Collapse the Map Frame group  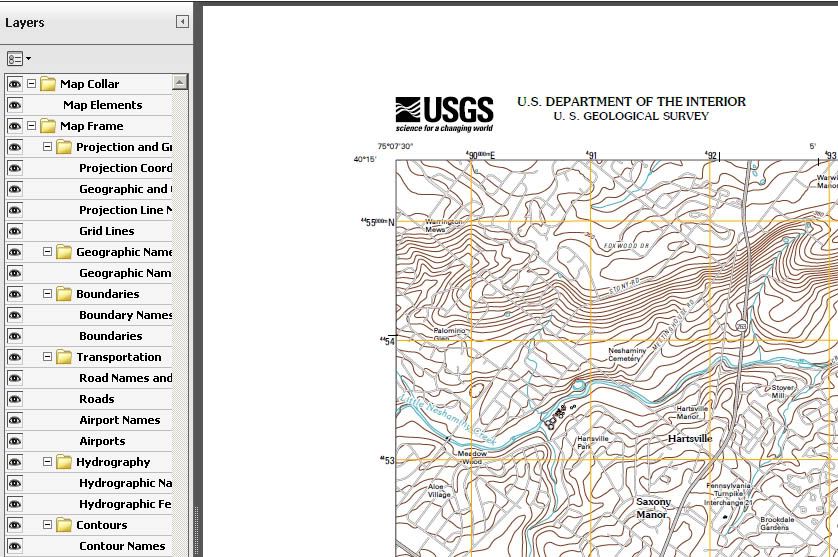pyautogui.click(x=32, y=126)
